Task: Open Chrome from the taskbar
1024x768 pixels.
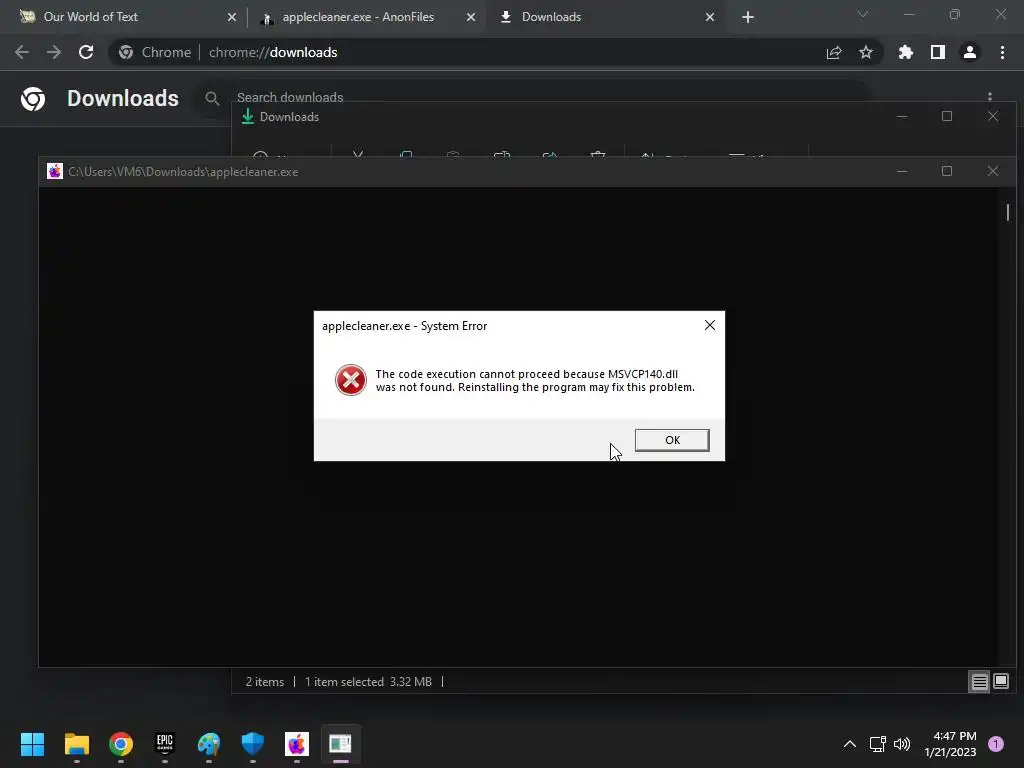Action: tap(121, 744)
